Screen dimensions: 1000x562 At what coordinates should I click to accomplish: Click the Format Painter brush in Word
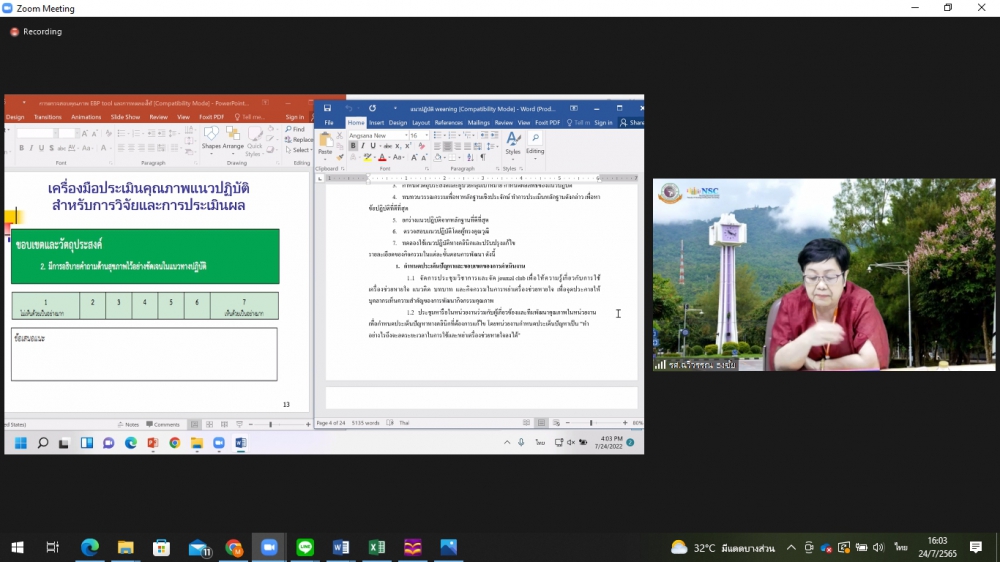341,157
